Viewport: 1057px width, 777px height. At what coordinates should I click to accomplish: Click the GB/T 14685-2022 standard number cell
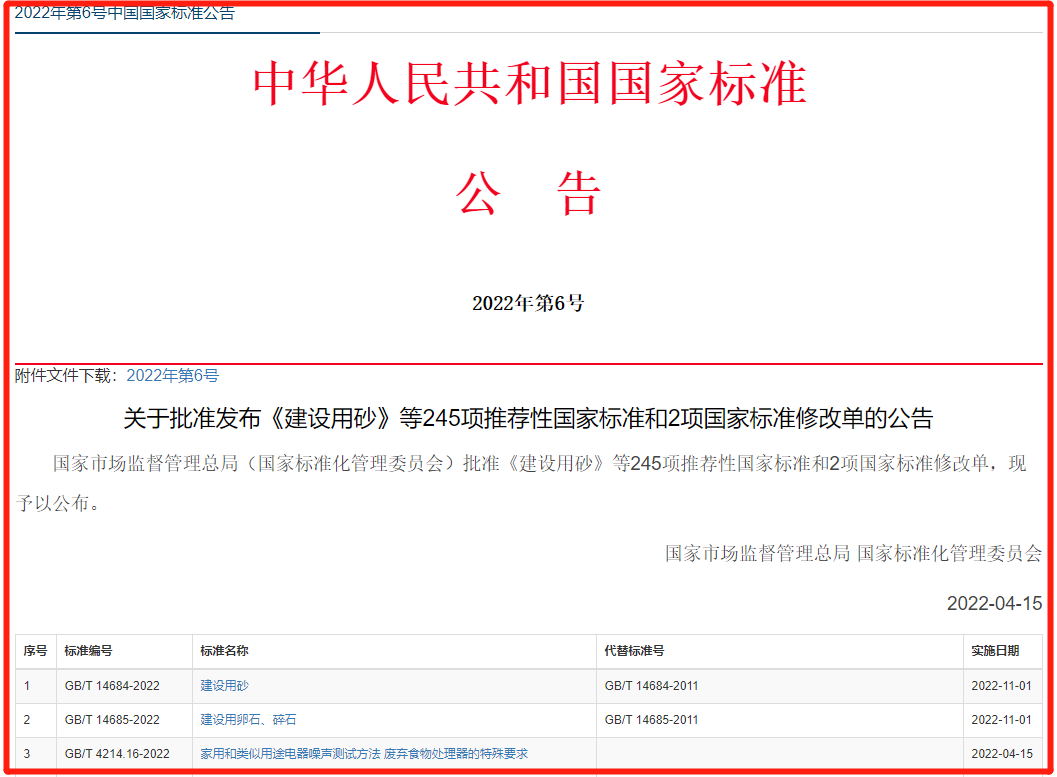(108, 720)
